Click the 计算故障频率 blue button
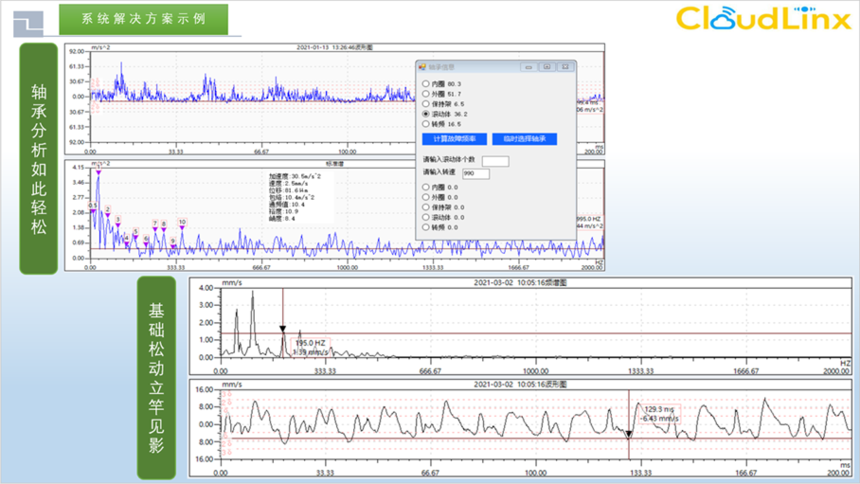The width and height of the screenshot is (860, 484). (x=454, y=139)
